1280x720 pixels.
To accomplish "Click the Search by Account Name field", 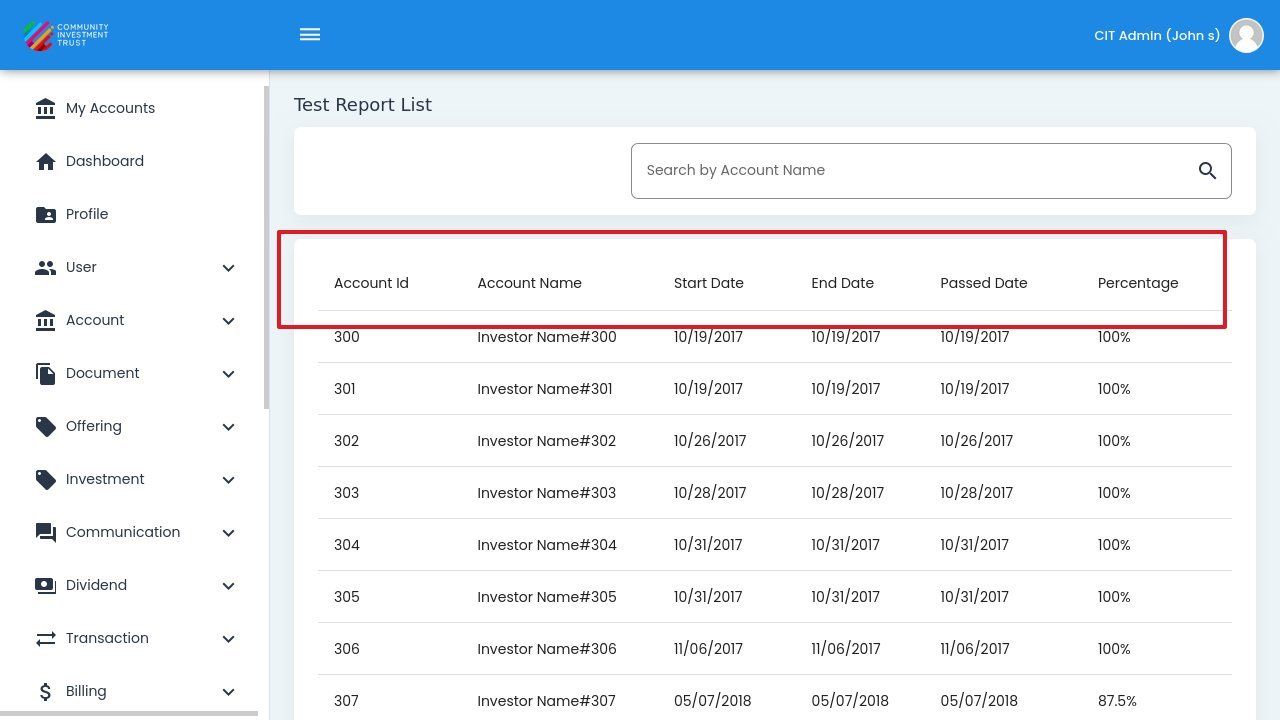I will 915,171.
